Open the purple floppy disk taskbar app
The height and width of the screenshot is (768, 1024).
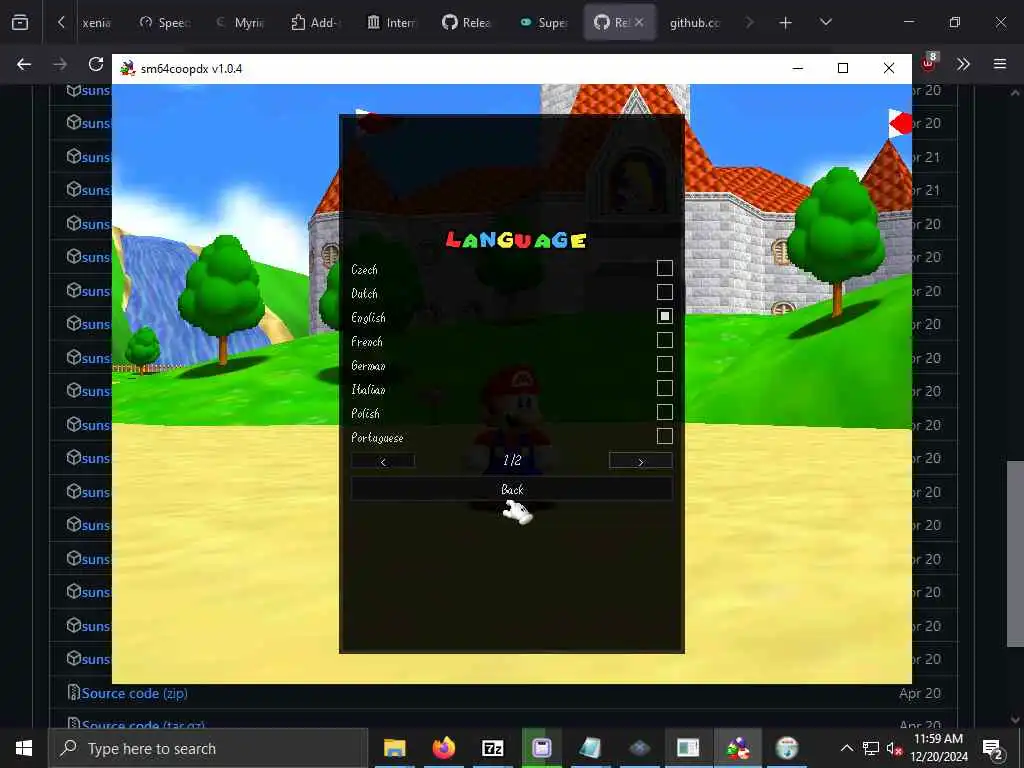(x=541, y=748)
